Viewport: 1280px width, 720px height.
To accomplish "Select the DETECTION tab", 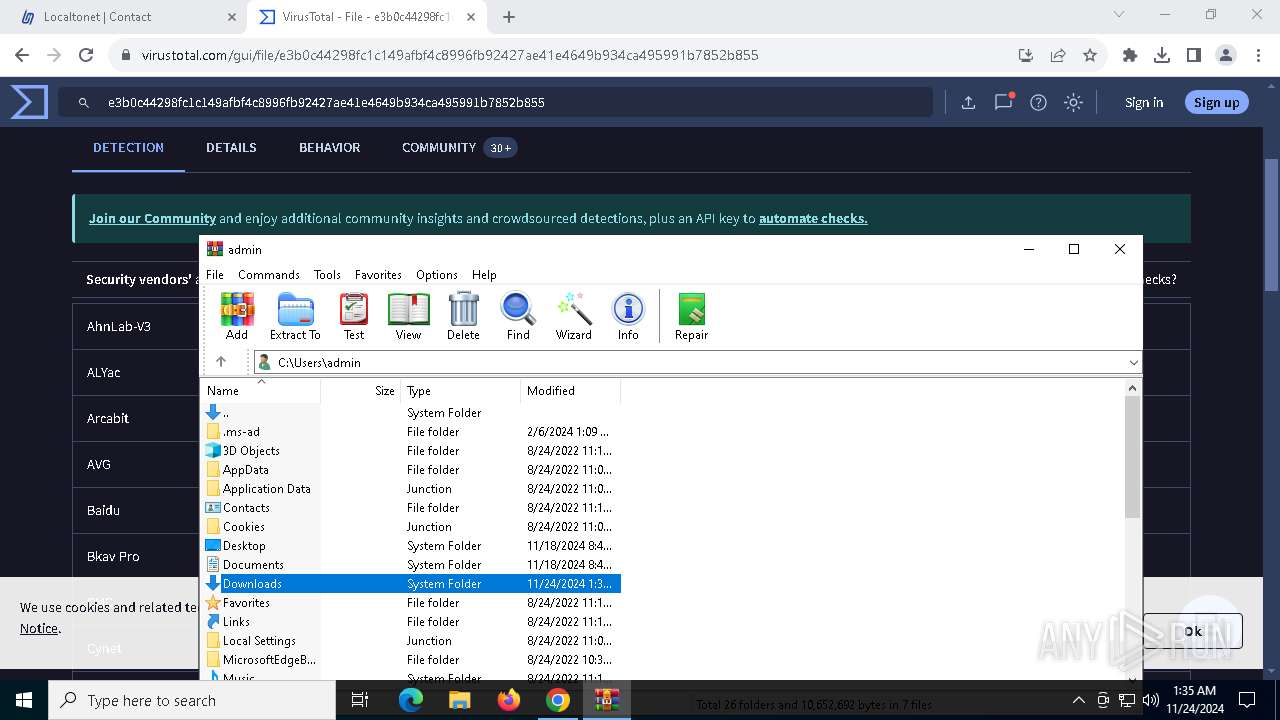I will click(128, 147).
